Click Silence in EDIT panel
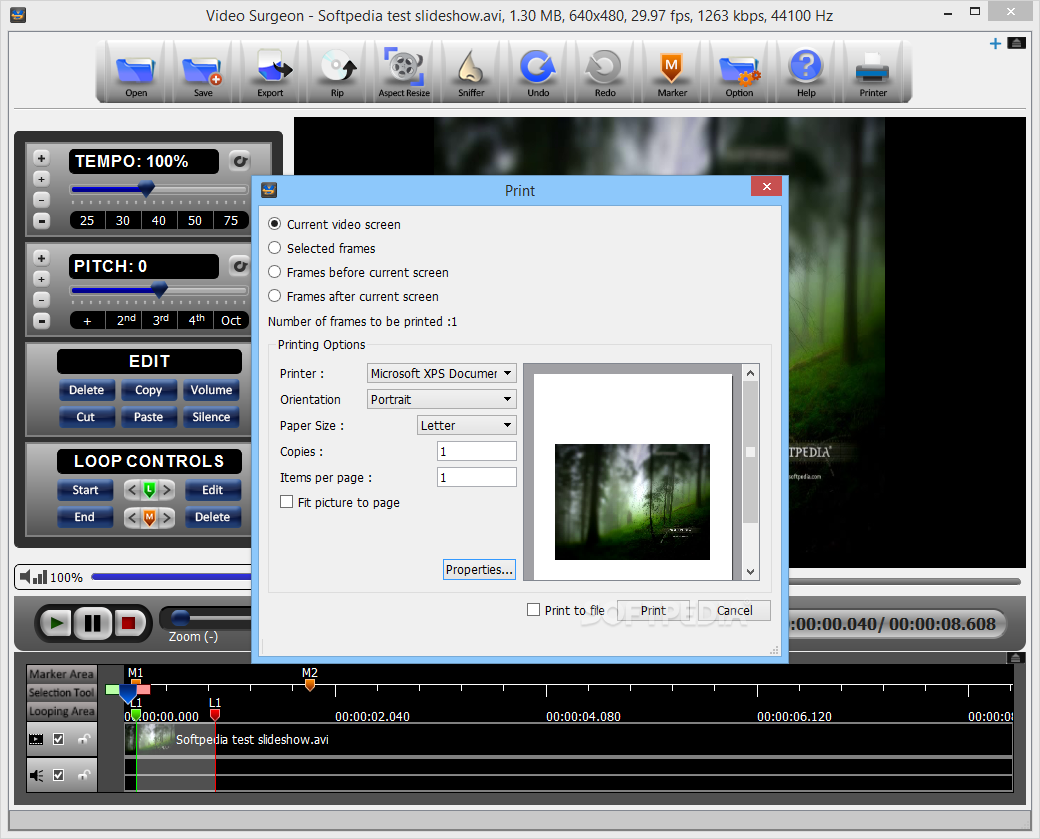Image resolution: width=1040 pixels, height=839 pixels. 211,417
